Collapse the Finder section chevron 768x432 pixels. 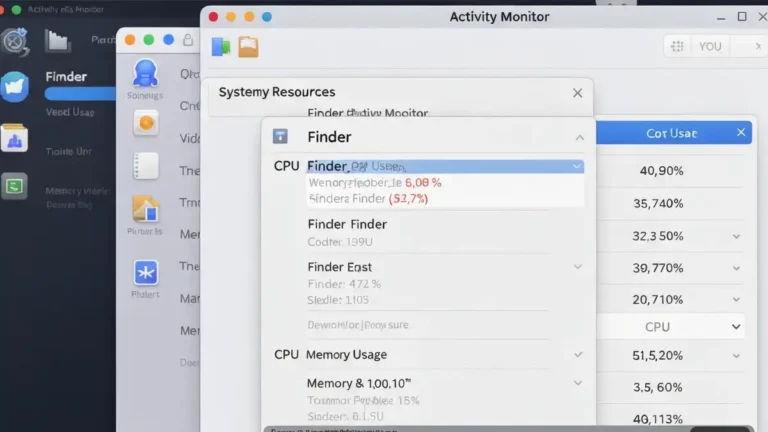pyautogui.click(x=579, y=138)
